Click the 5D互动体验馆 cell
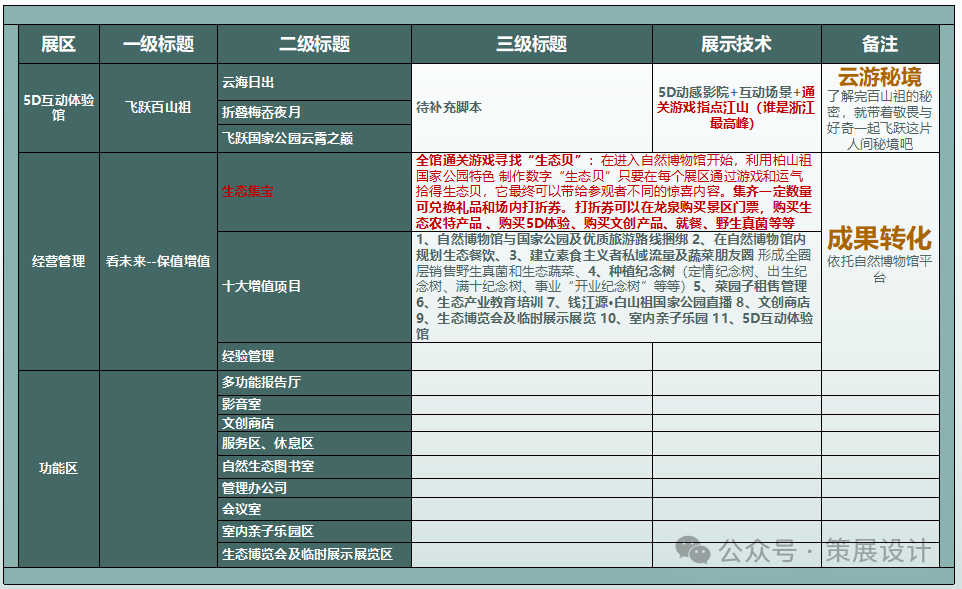Screen dimensions: 962x589 (58, 108)
